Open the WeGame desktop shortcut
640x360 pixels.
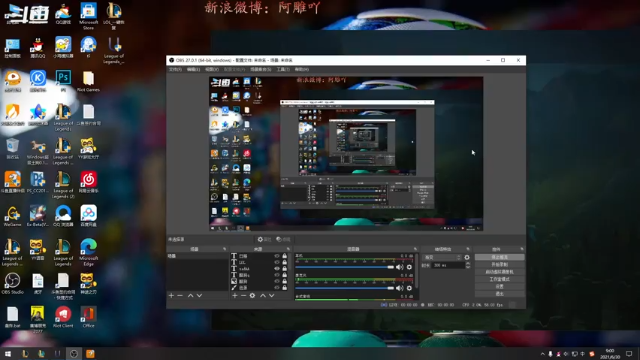point(13,216)
